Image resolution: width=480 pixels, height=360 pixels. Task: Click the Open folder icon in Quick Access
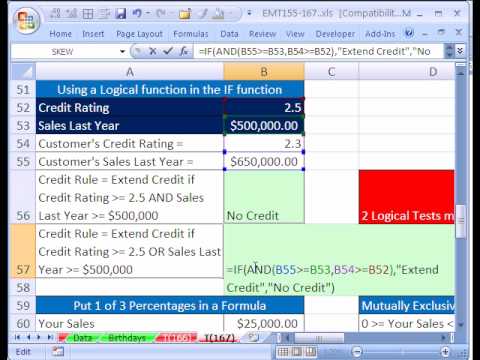(x=185, y=14)
